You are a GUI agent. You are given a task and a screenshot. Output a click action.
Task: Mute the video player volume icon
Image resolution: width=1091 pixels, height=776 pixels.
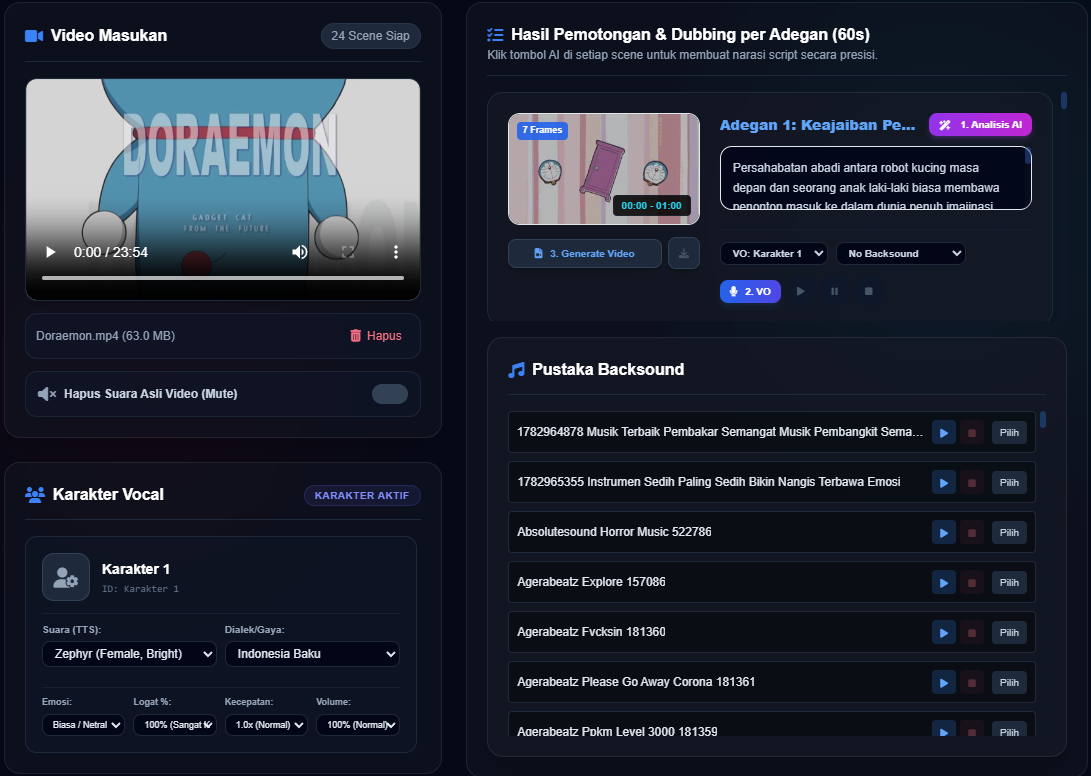[x=300, y=252]
